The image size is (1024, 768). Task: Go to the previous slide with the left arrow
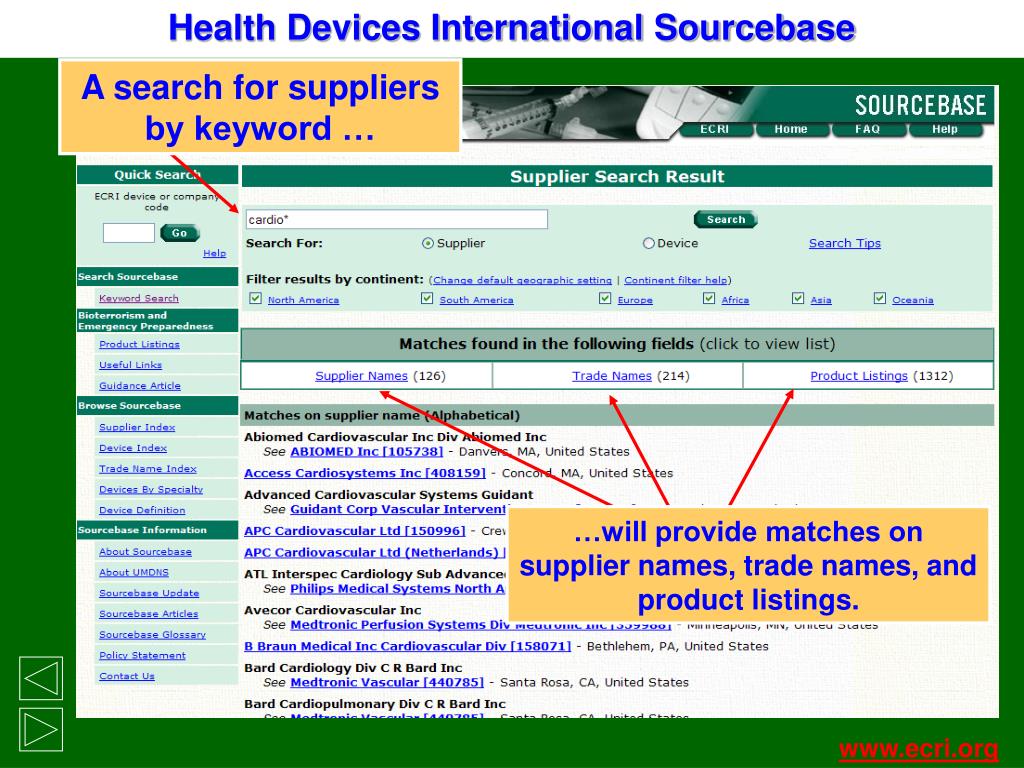tap(40, 679)
